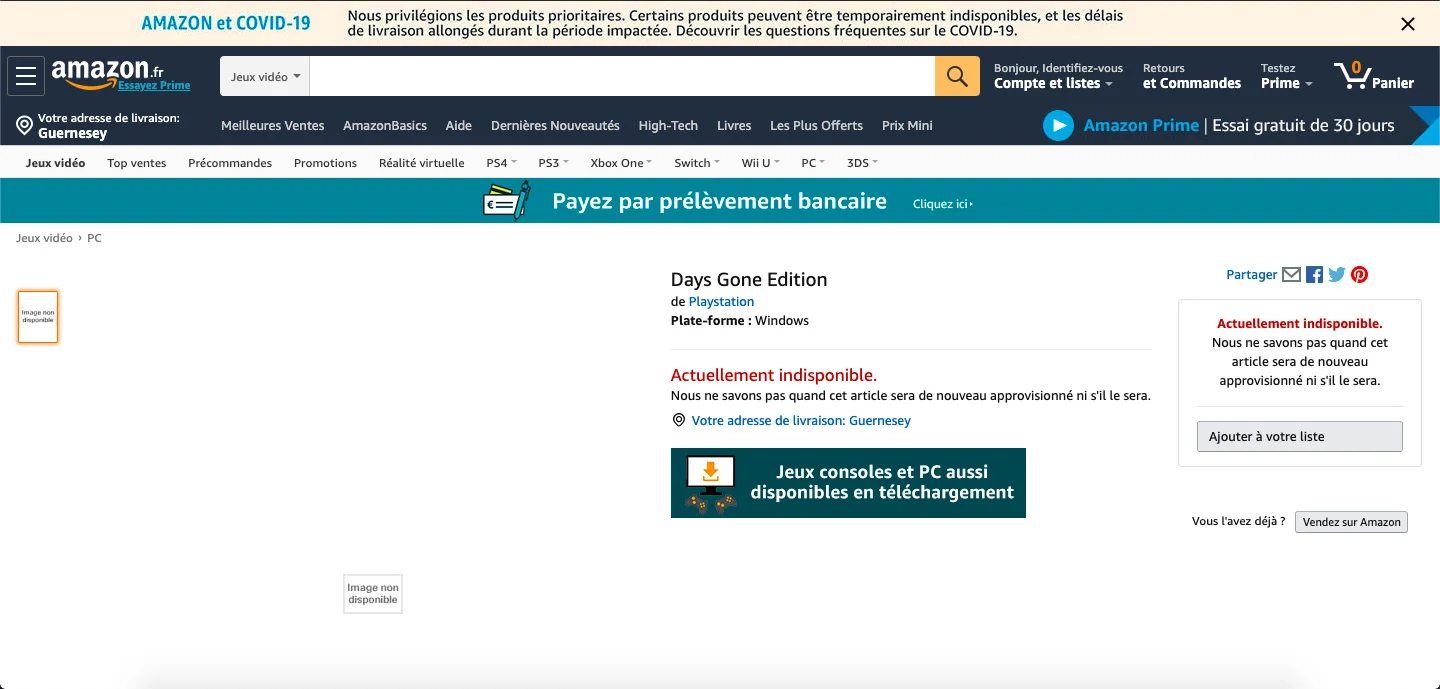Share product on Twitter
Screen dimensions: 1440x689
(x=1337, y=275)
